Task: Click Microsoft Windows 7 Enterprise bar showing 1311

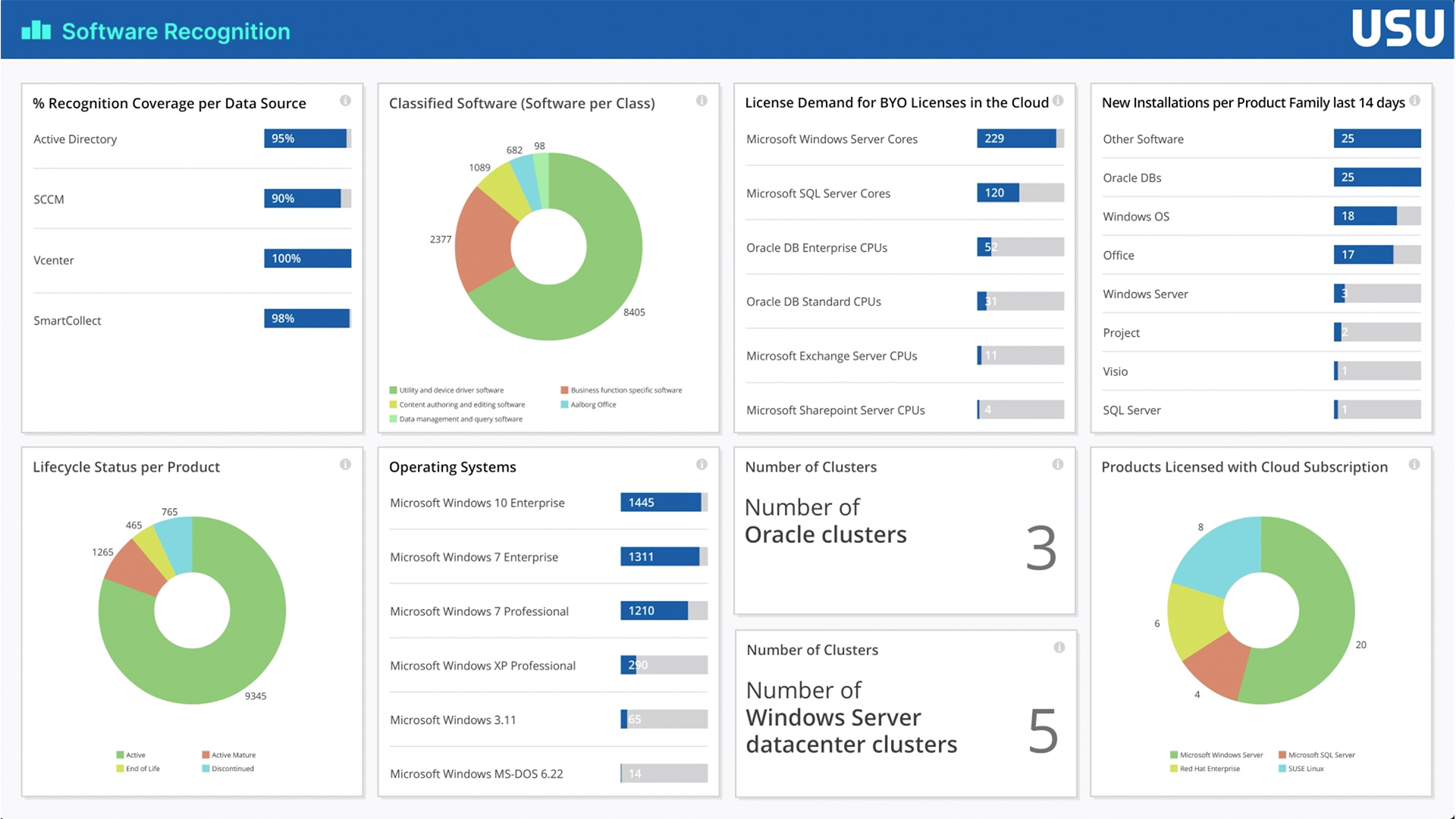Action: [664, 557]
